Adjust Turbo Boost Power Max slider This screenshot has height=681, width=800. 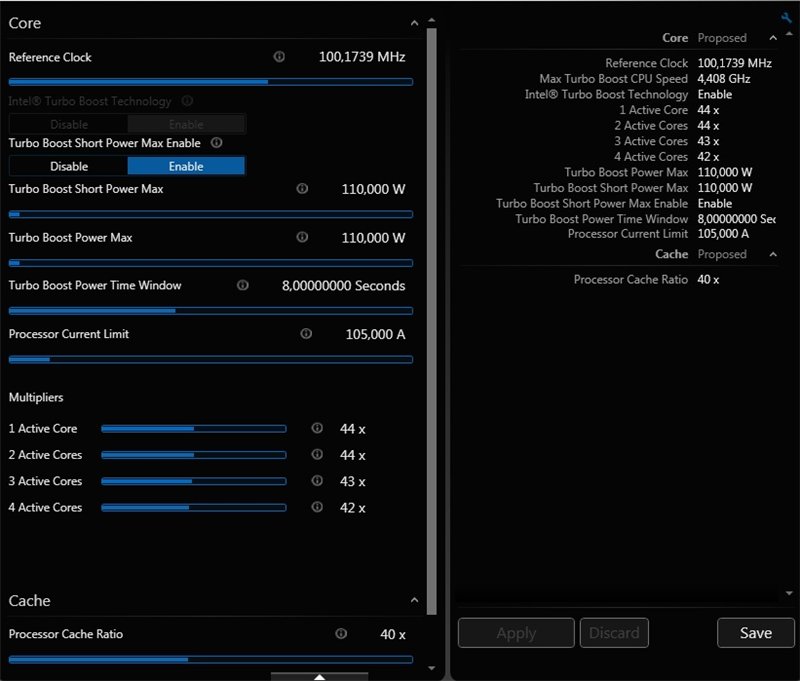tap(211, 263)
